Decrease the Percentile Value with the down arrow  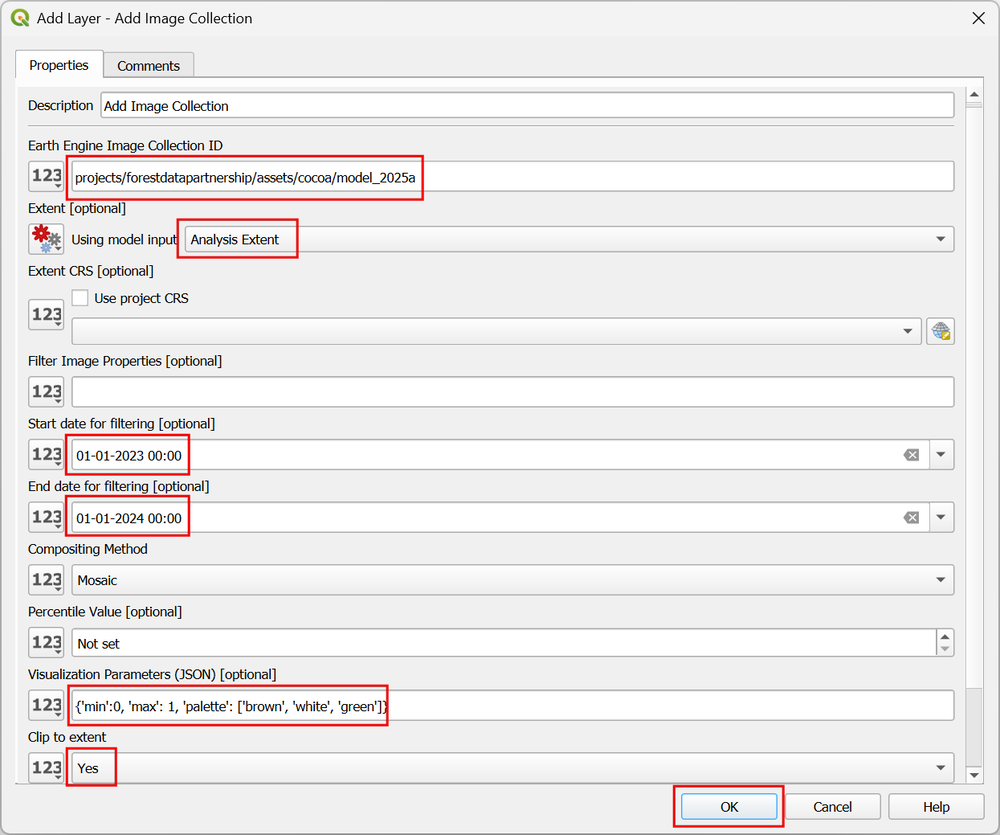pyautogui.click(x=945, y=649)
